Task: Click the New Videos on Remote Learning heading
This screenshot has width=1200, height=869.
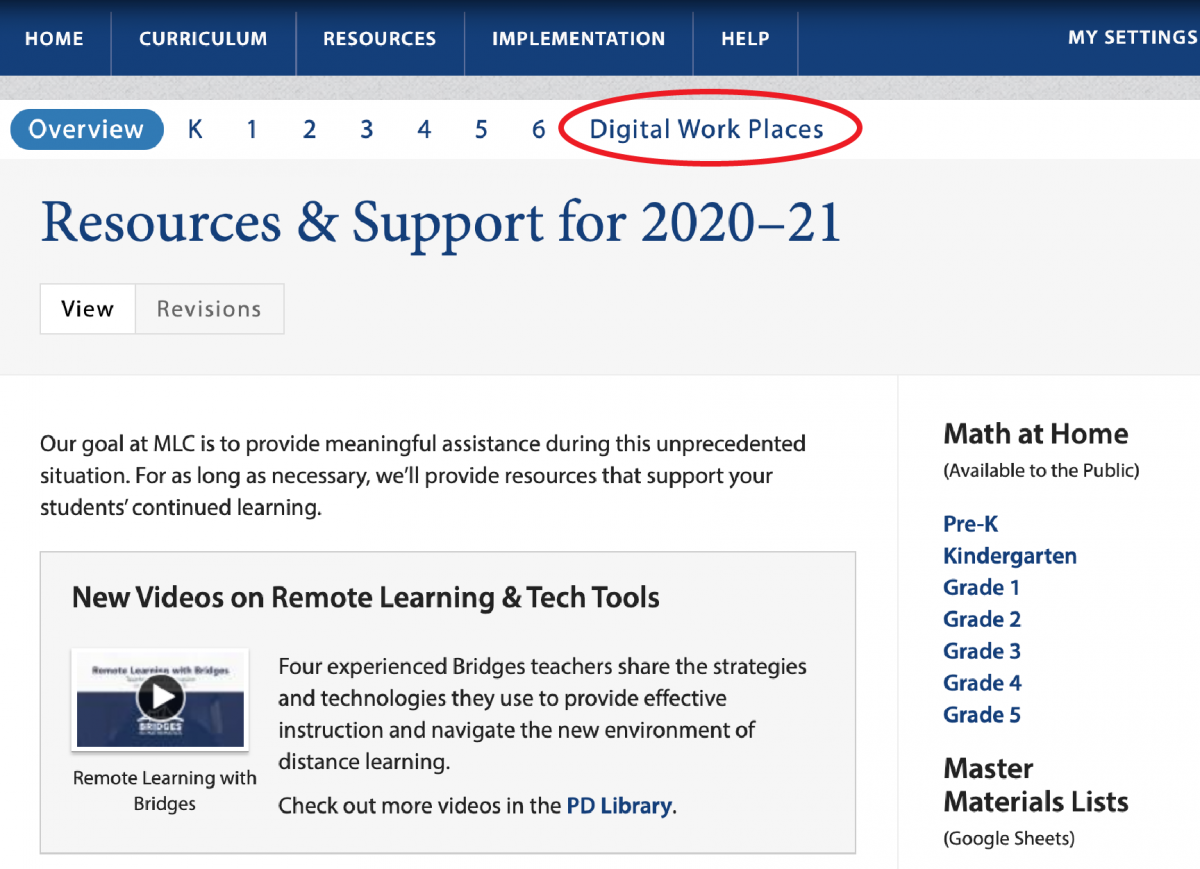Action: coord(366,598)
